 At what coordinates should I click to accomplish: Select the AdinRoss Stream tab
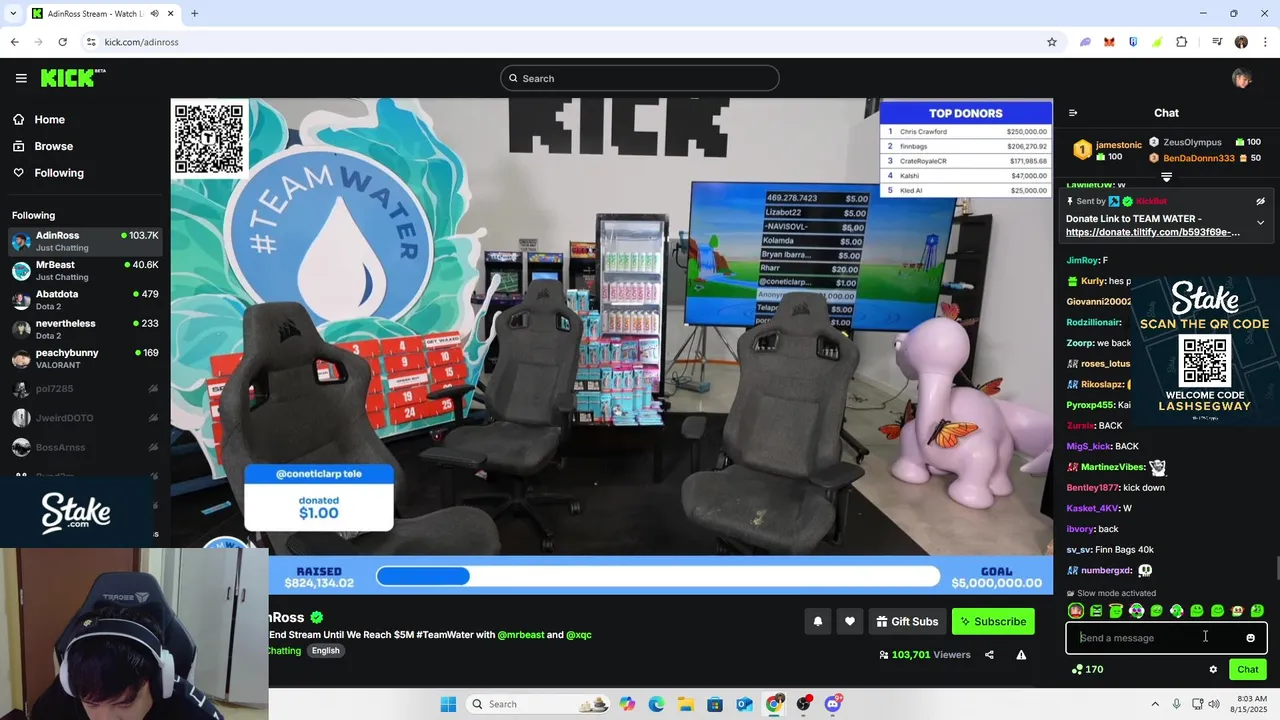[x=103, y=14]
